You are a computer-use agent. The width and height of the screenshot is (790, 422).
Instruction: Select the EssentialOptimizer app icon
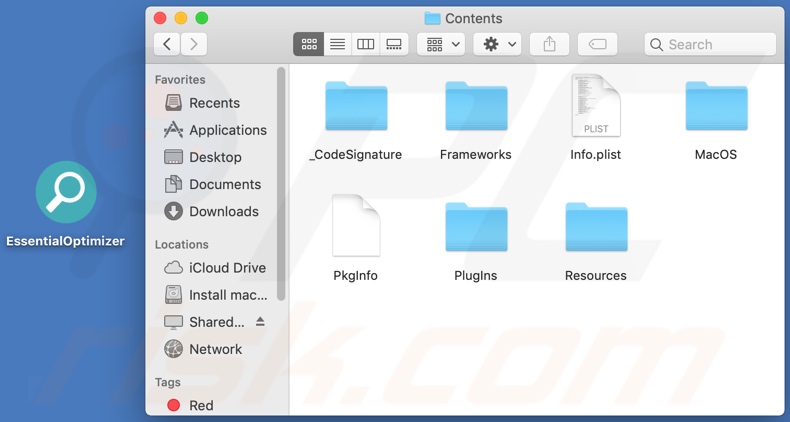65,192
